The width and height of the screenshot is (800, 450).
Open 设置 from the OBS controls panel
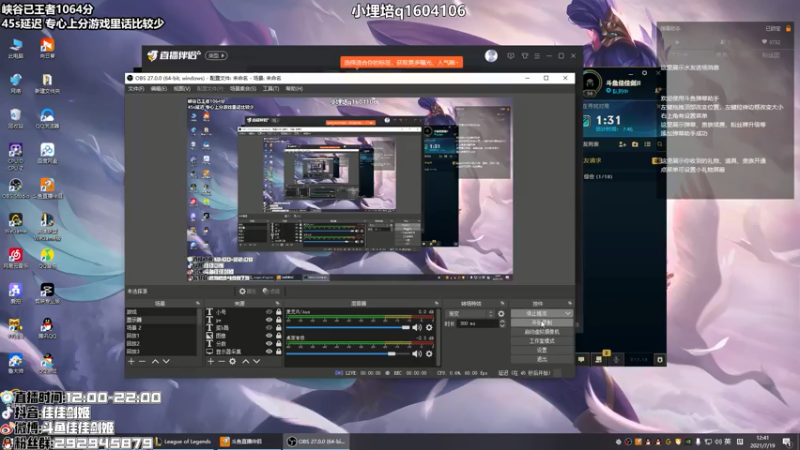click(541, 350)
